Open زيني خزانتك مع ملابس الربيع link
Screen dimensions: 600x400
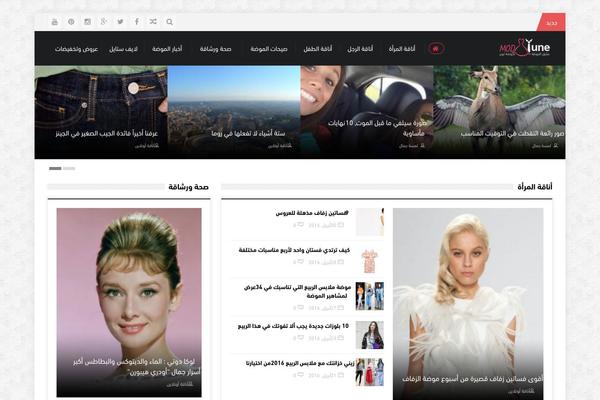tap(300, 363)
